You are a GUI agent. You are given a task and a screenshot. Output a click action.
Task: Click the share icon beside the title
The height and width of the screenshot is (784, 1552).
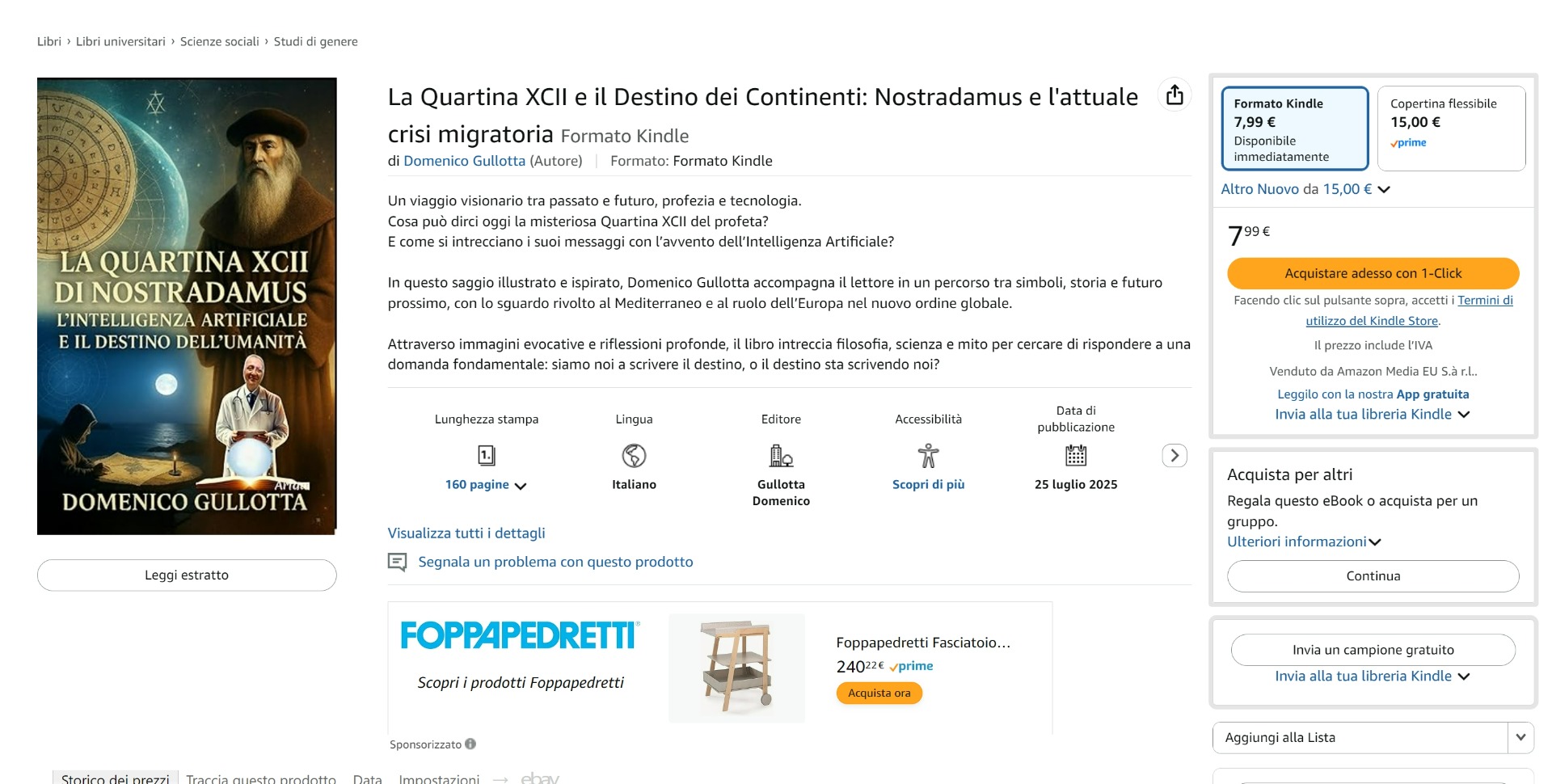1175,95
